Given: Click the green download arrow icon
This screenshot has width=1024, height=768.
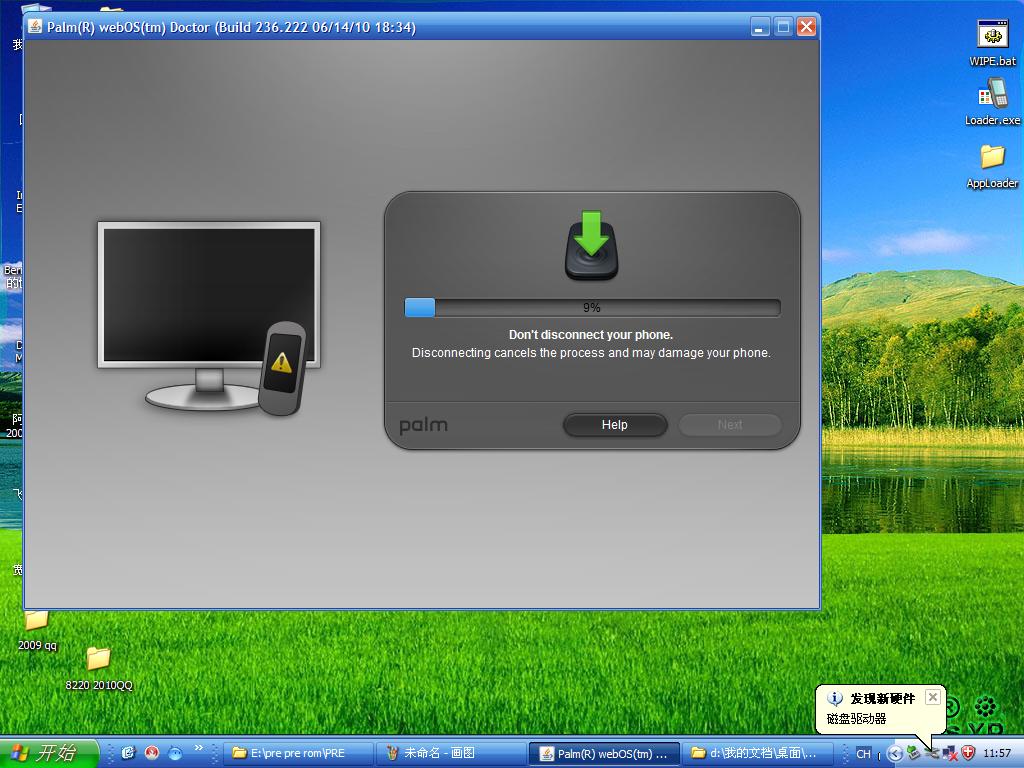Looking at the screenshot, I should pos(591,246).
